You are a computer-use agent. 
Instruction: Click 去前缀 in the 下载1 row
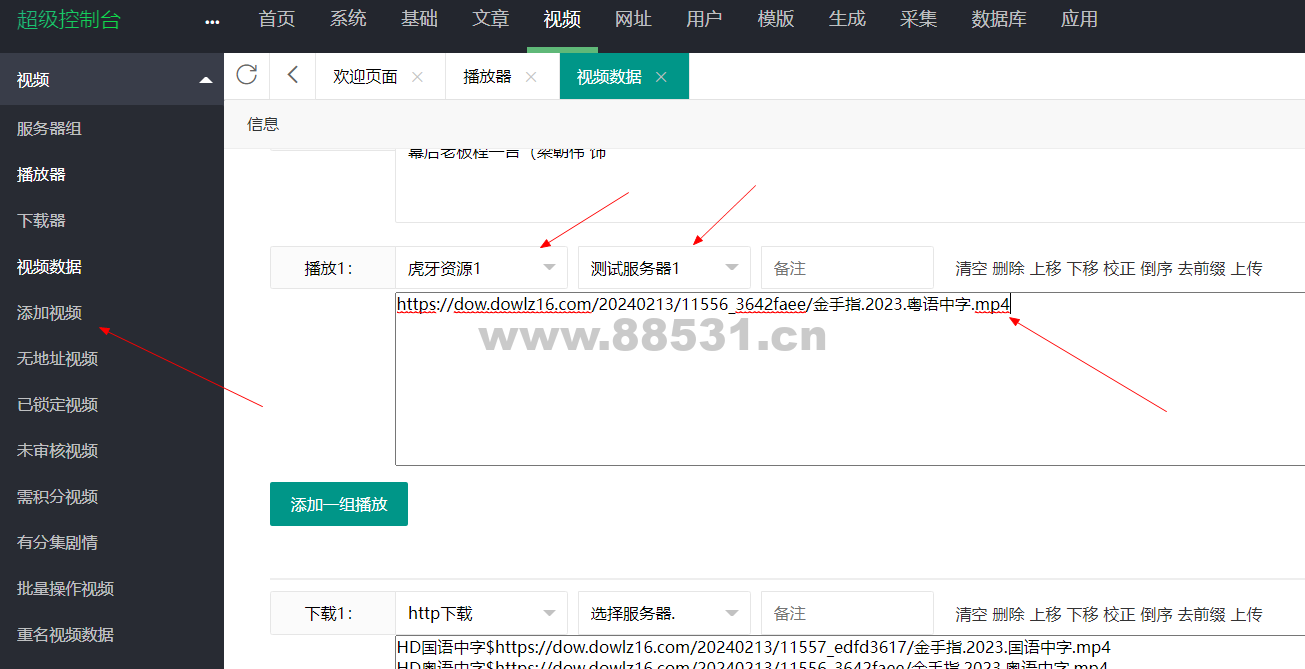click(x=1201, y=614)
